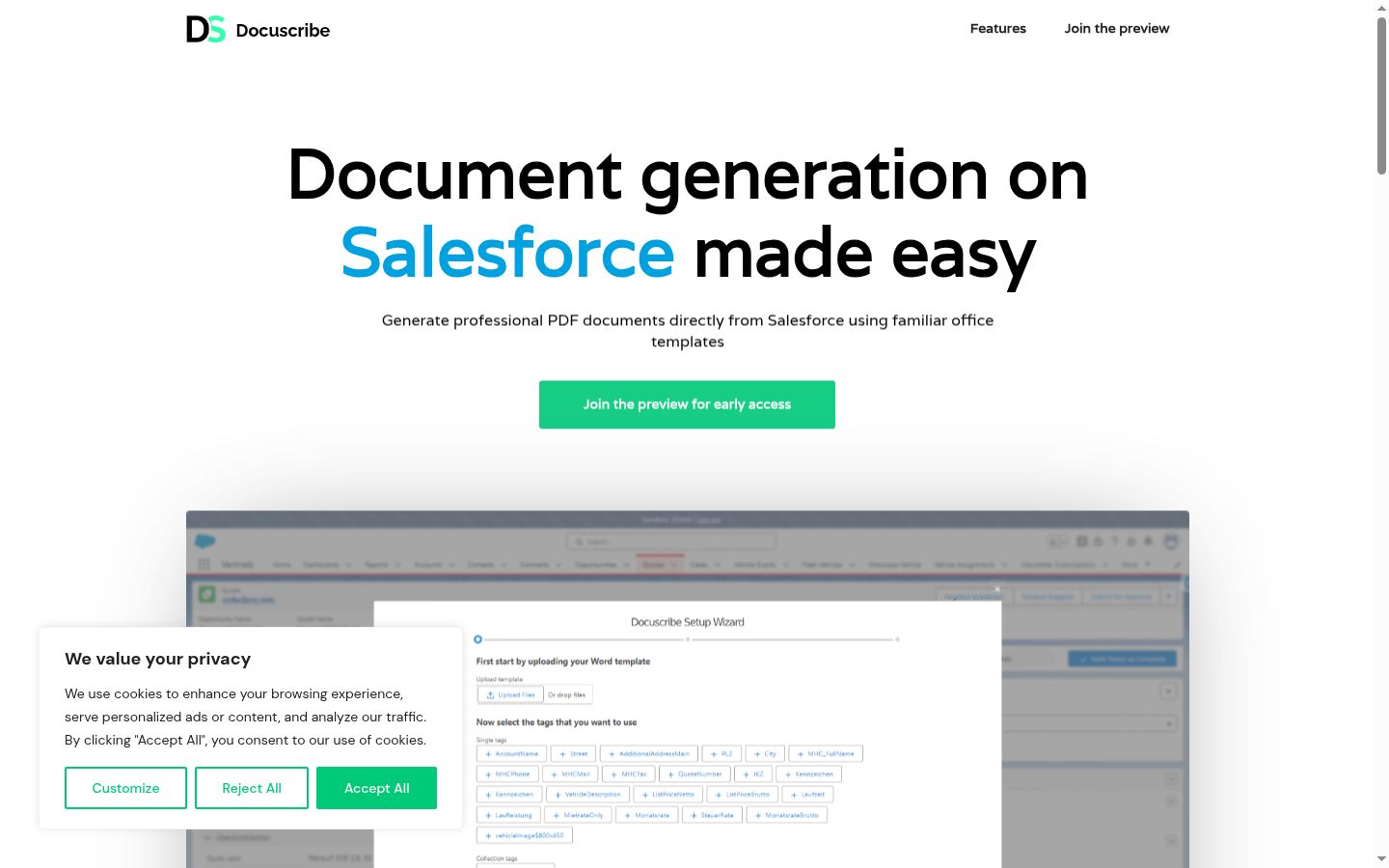Add the MHC_FullName tag
The image size is (1389, 868).
(826, 754)
